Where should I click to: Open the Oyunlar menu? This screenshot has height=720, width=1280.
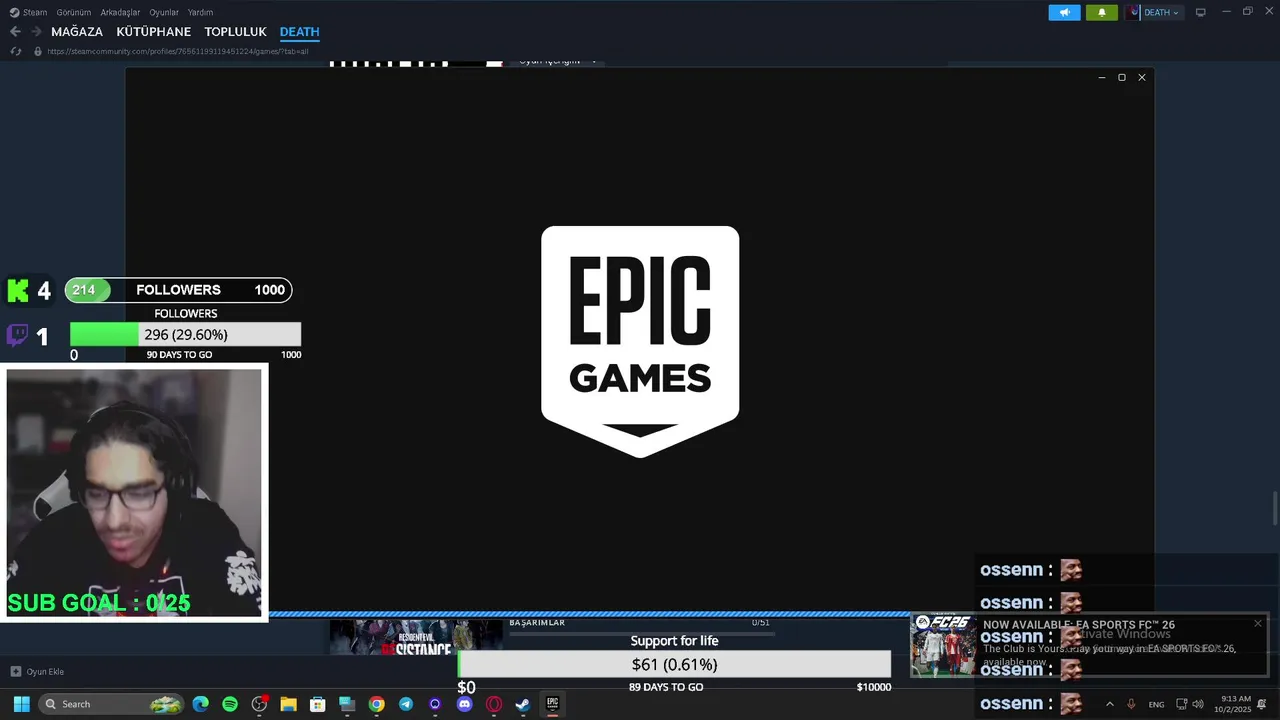click(164, 12)
